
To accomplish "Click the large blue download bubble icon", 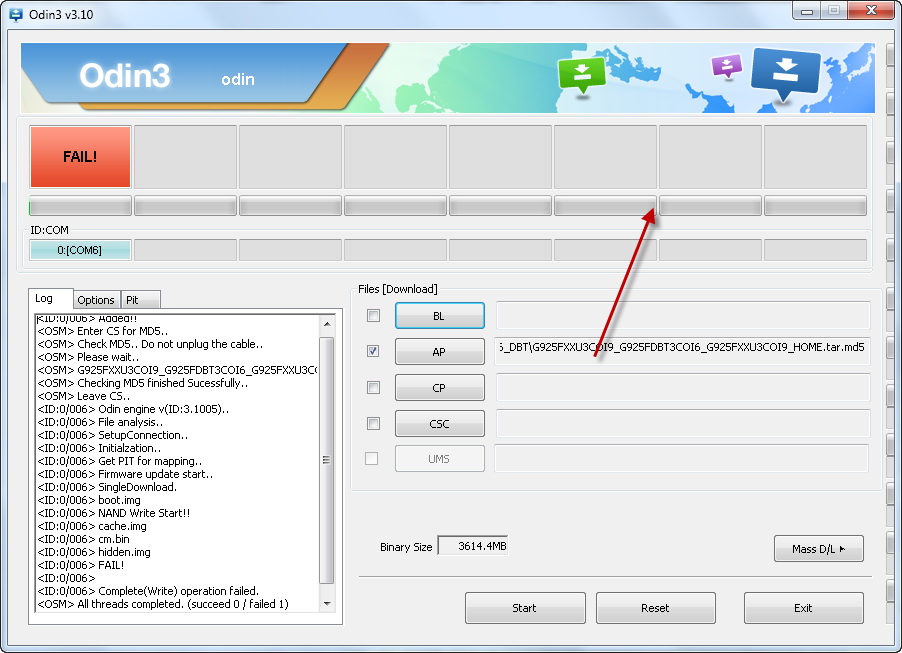I will [785, 75].
